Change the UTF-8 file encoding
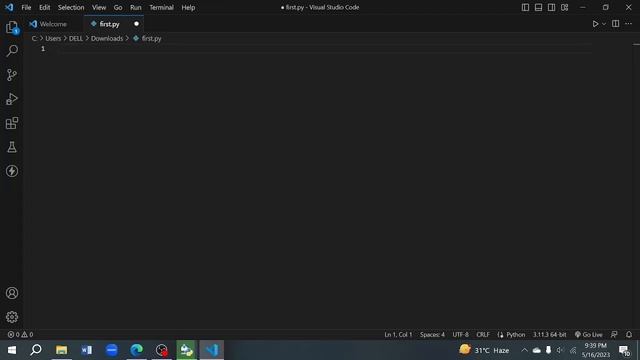Image resolution: width=640 pixels, height=360 pixels. [x=460, y=335]
